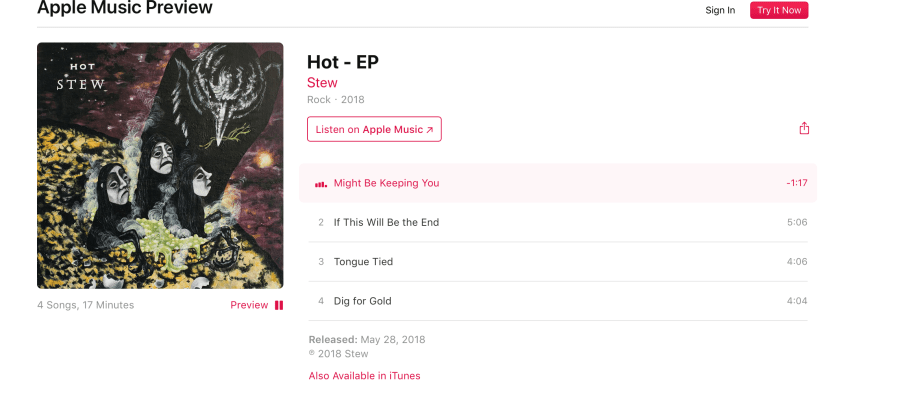Screen dimensions: 899x406
Task: Open the Hot Stew album artwork
Action: click(160, 165)
